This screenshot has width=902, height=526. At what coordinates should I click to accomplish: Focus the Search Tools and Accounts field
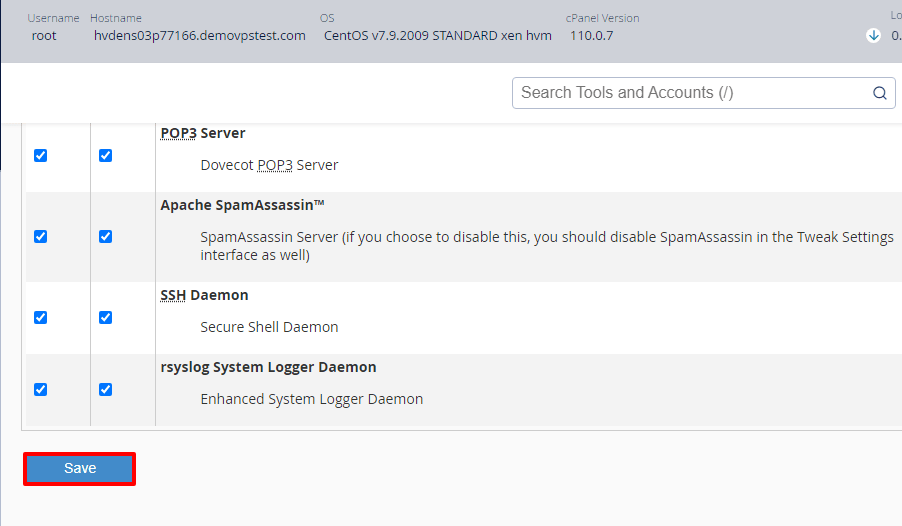[703, 93]
